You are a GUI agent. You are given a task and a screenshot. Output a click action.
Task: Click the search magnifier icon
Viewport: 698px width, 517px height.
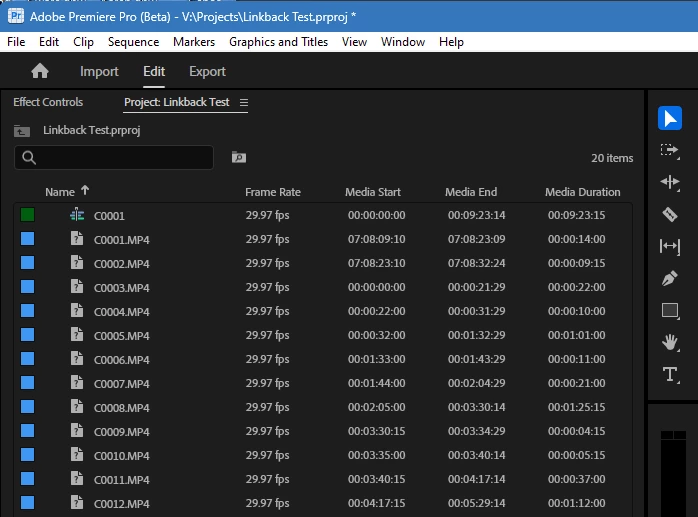point(29,158)
